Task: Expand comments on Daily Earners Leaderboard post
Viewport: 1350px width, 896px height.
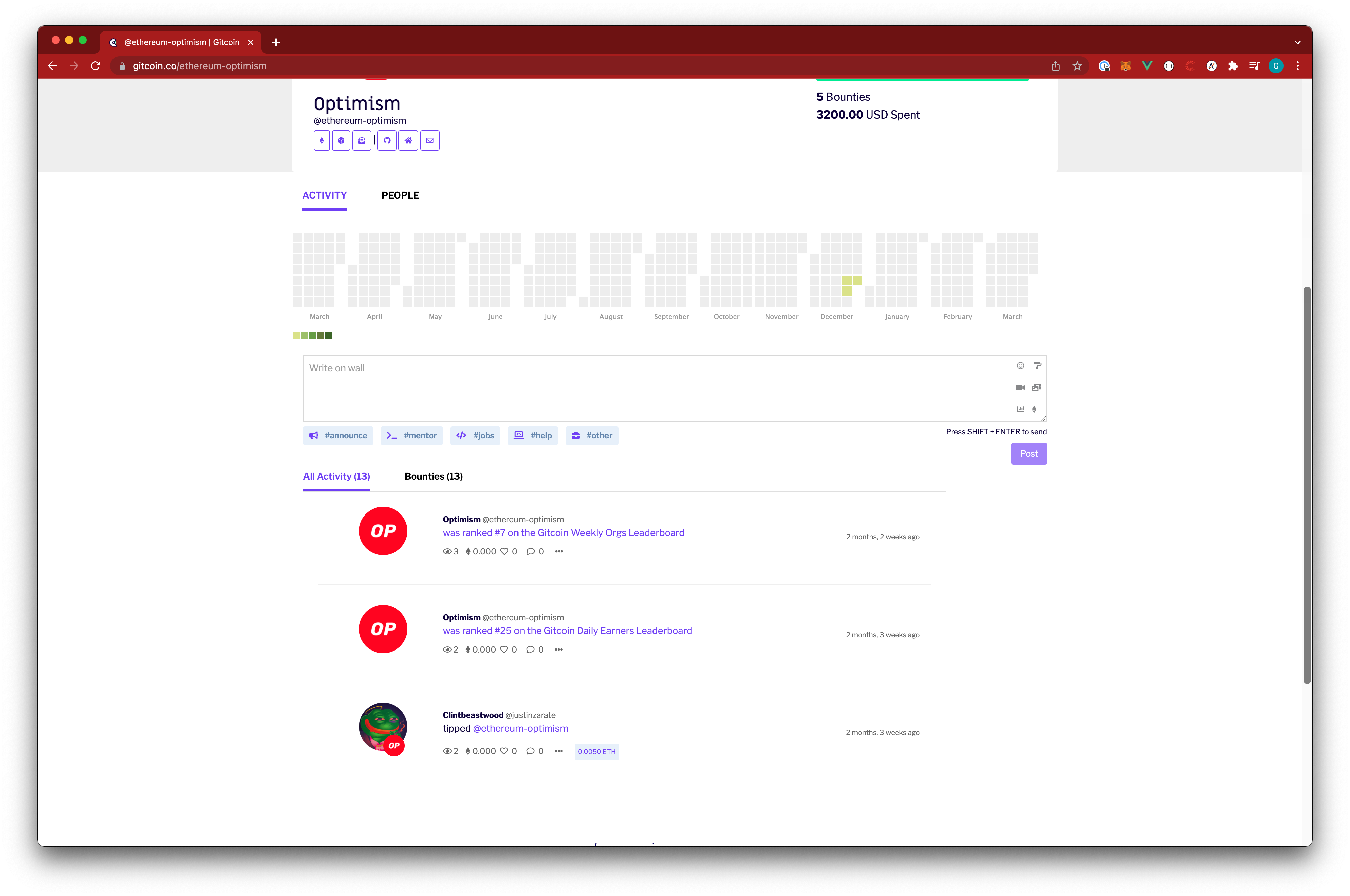Action: (530, 650)
